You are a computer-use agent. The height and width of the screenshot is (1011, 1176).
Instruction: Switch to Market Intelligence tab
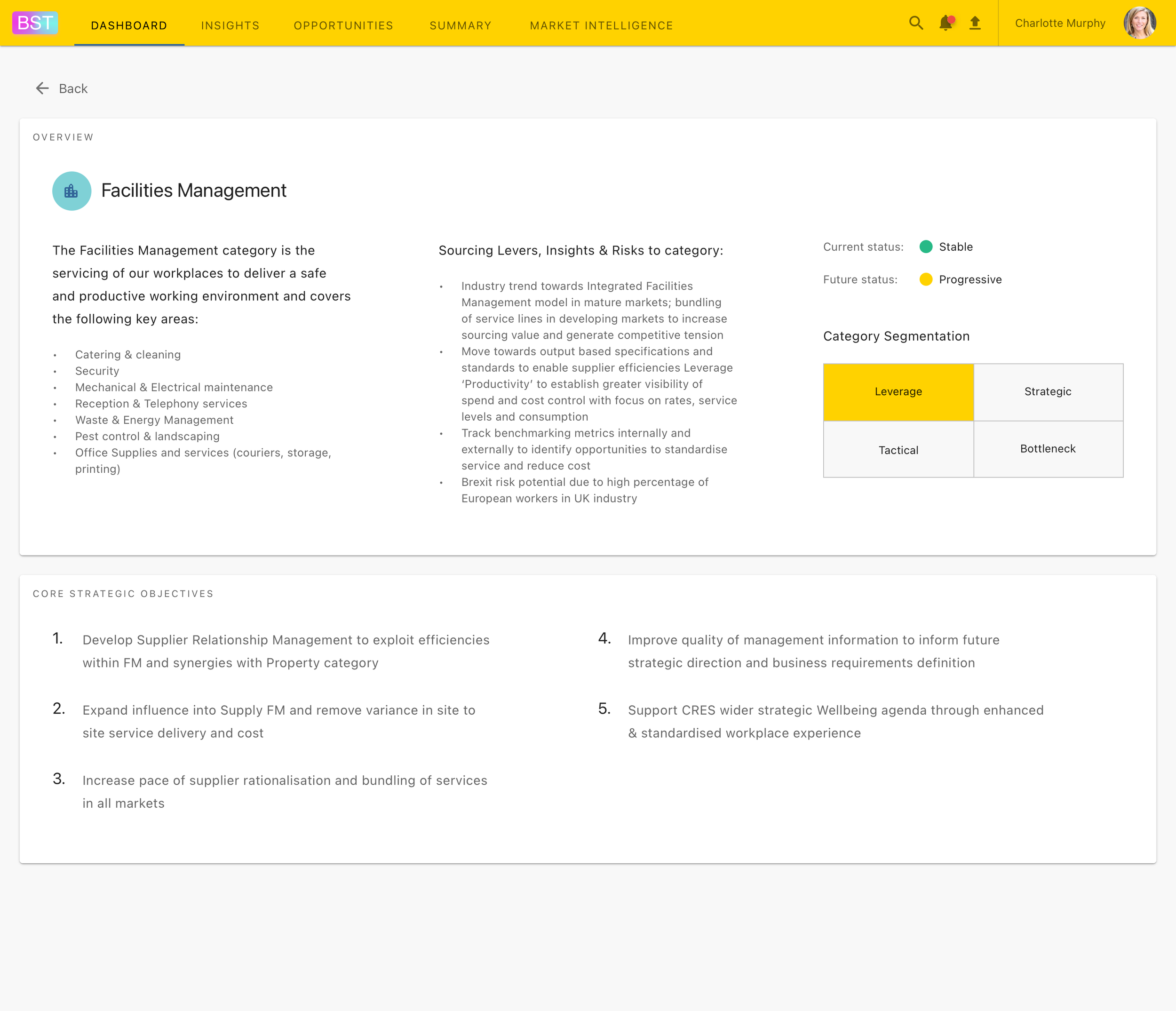pyautogui.click(x=601, y=25)
